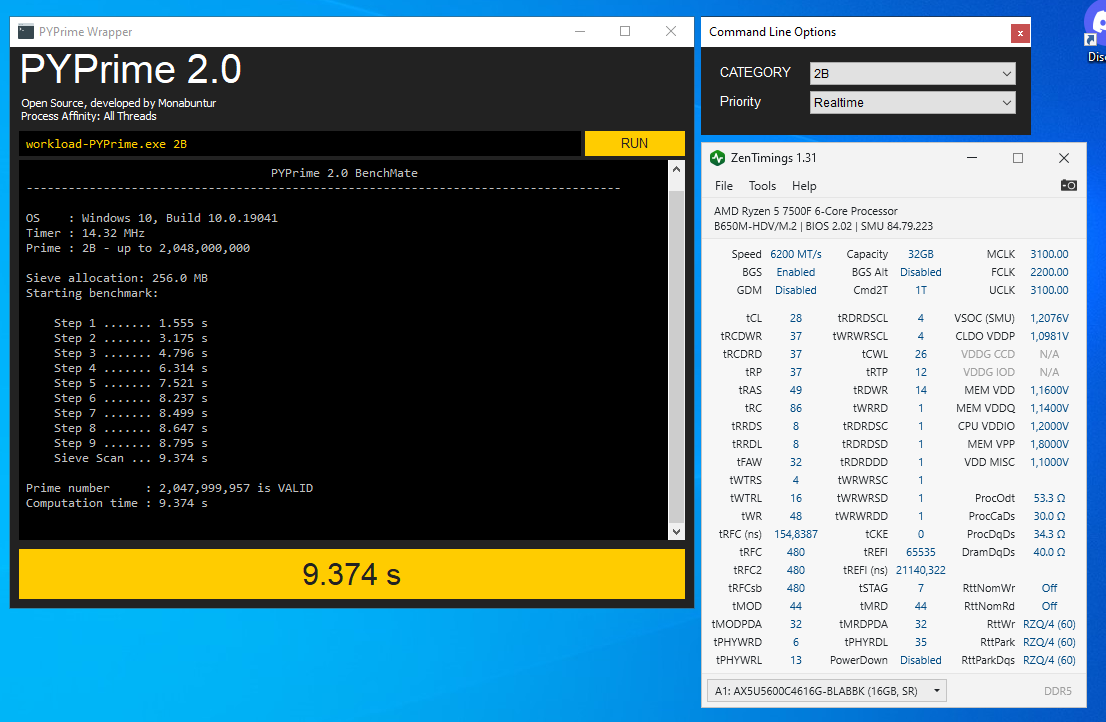1106x722 pixels.
Task: Click the ProcOdt value 53.3 Ω
Action: (x=1049, y=498)
